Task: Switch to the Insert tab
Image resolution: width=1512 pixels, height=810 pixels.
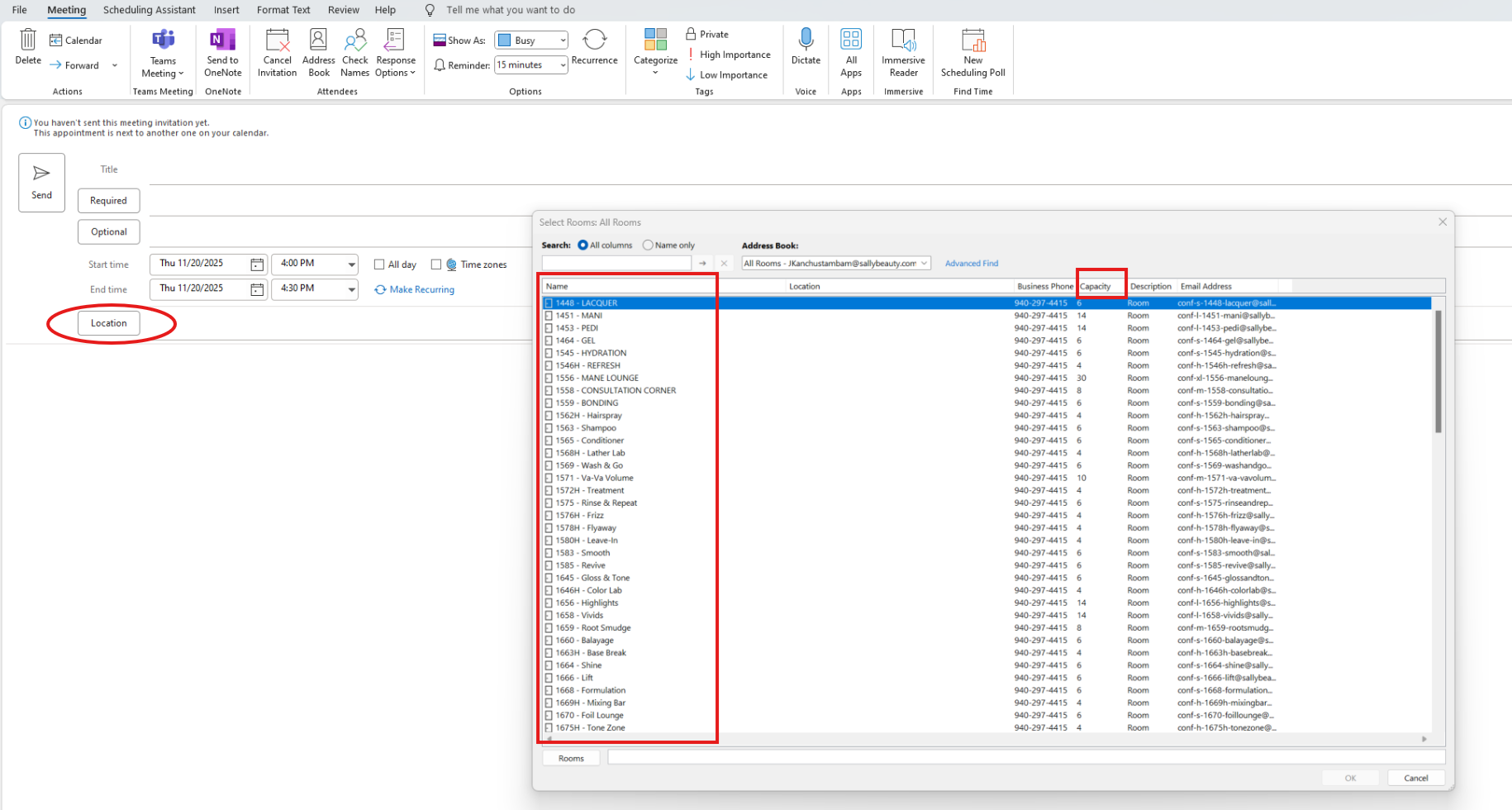Action: click(x=226, y=10)
